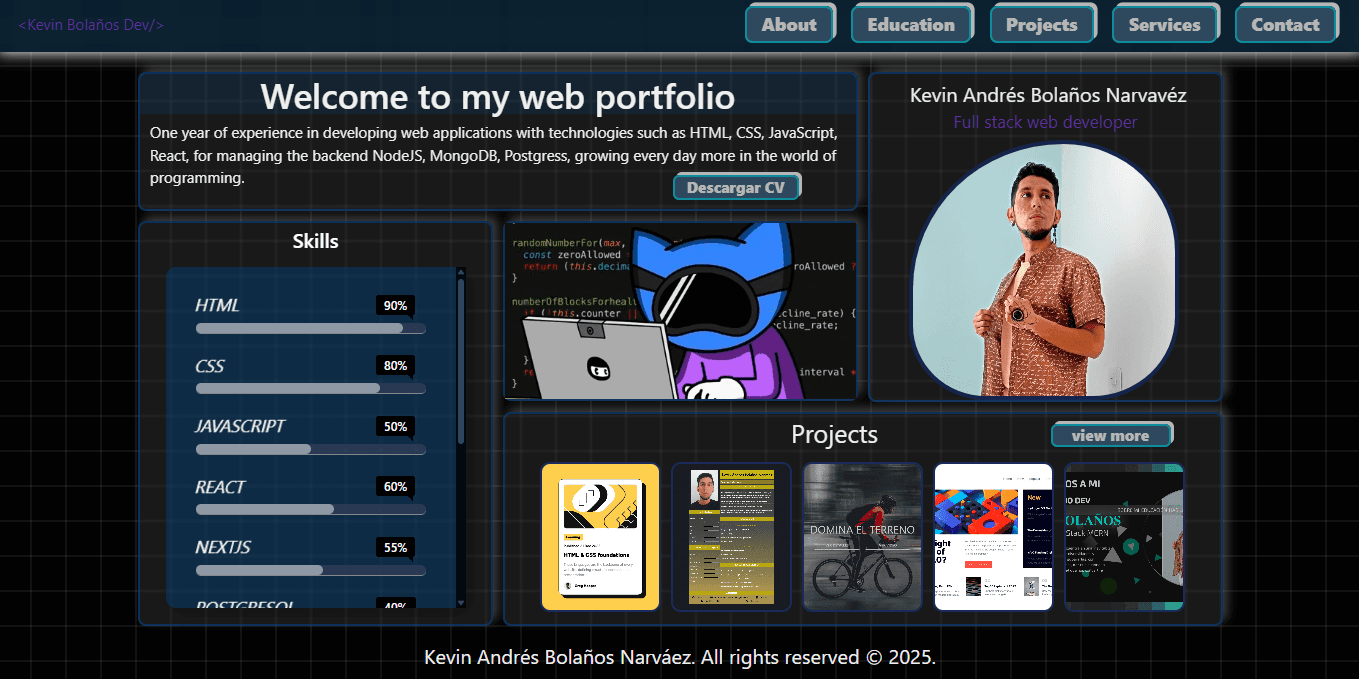Click view more in the Projects panel
This screenshot has height=679, width=1359.
pyautogui.click(x=1112, y=434)
